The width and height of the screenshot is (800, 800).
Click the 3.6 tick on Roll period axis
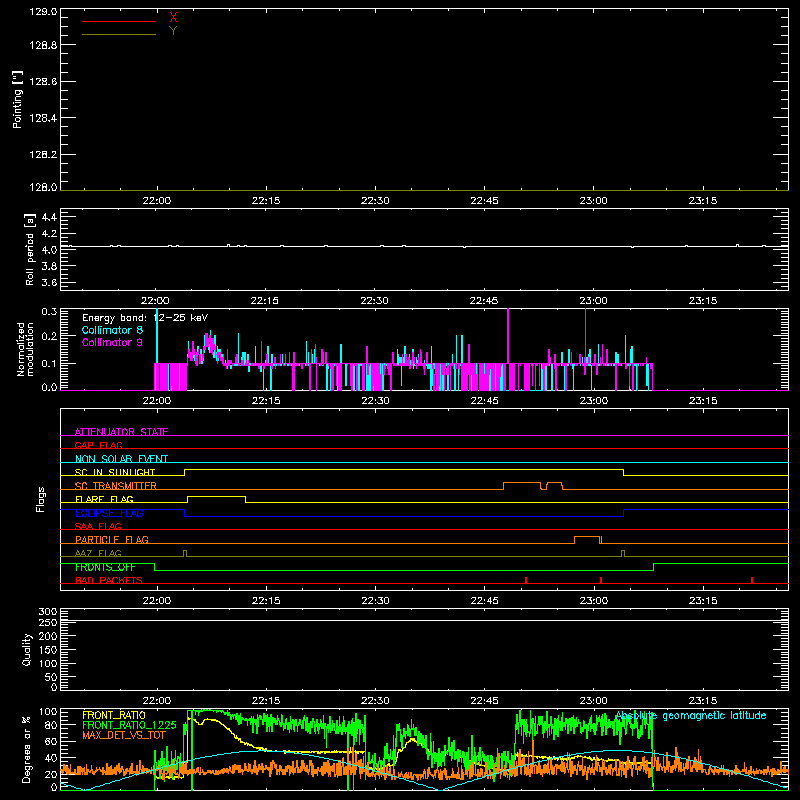[x=49, y=282]
